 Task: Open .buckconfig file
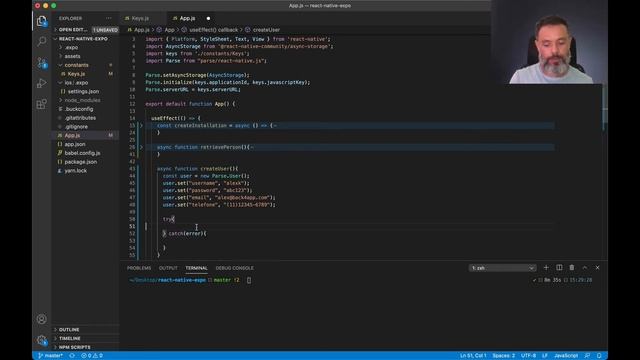[79, 109]
